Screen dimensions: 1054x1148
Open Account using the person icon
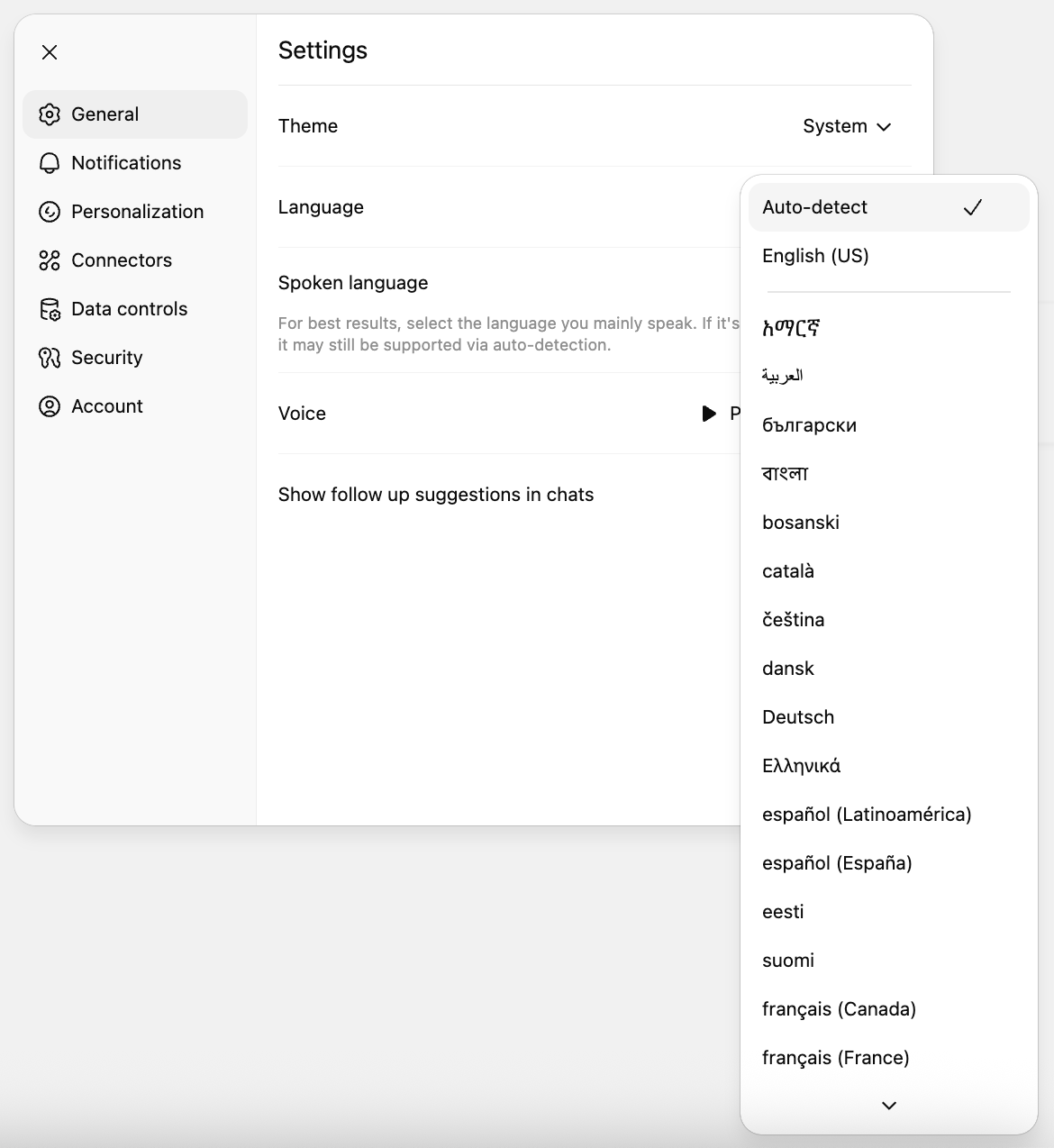[x=50, y=405]
